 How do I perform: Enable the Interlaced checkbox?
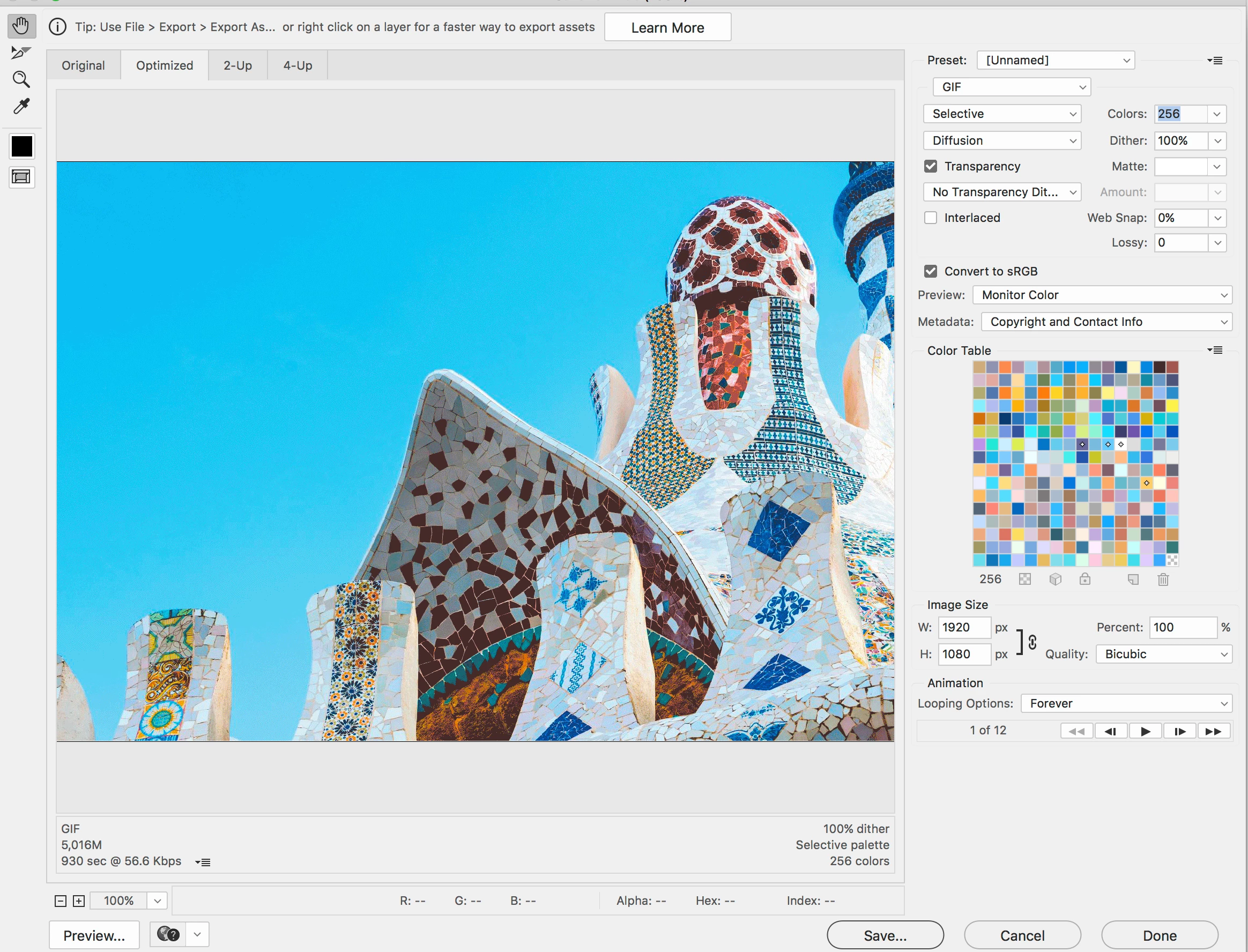tap(931, 218)
